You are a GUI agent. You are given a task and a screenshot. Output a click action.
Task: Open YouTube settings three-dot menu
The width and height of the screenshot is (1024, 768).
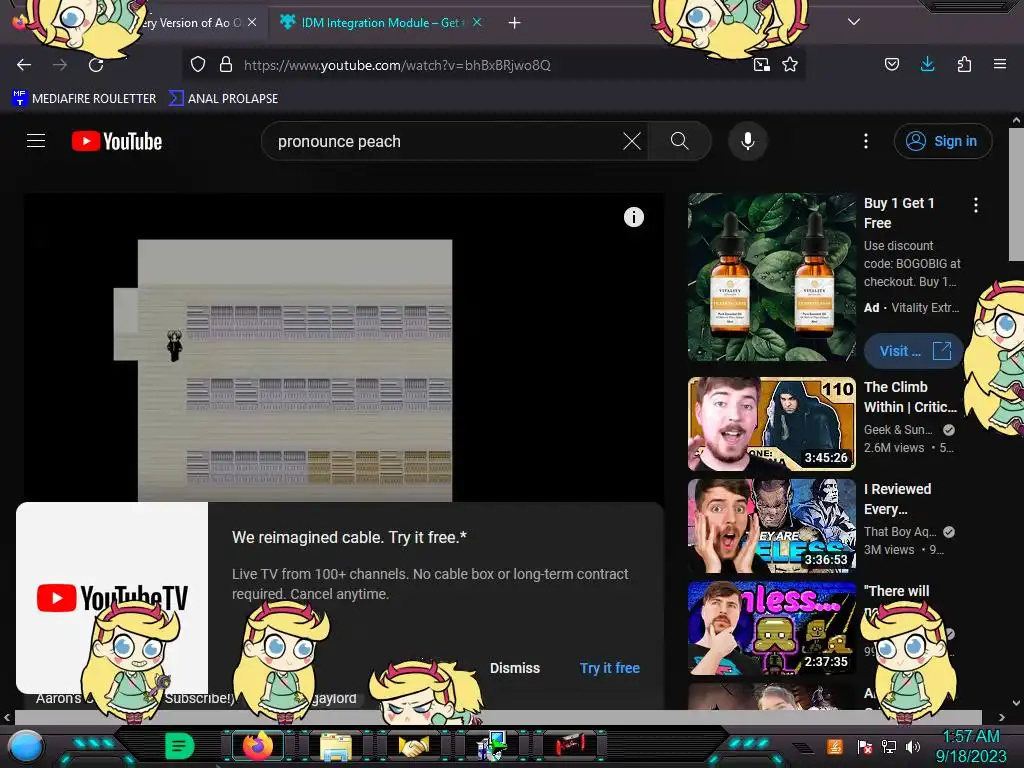coord(866,141)
